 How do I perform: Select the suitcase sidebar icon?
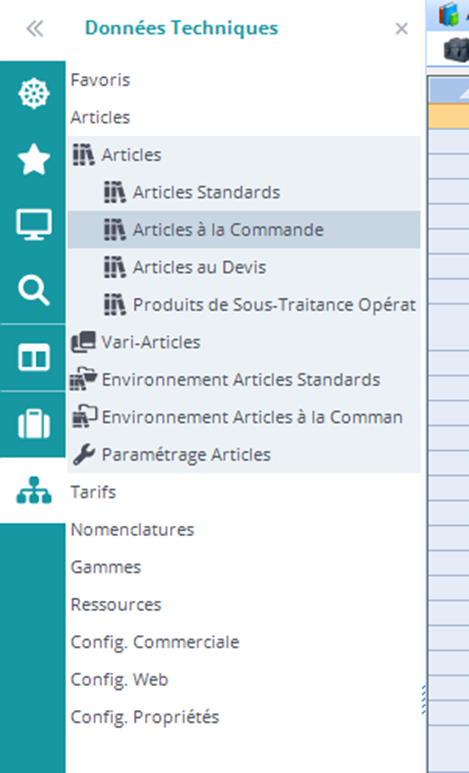tap(34, 423)
